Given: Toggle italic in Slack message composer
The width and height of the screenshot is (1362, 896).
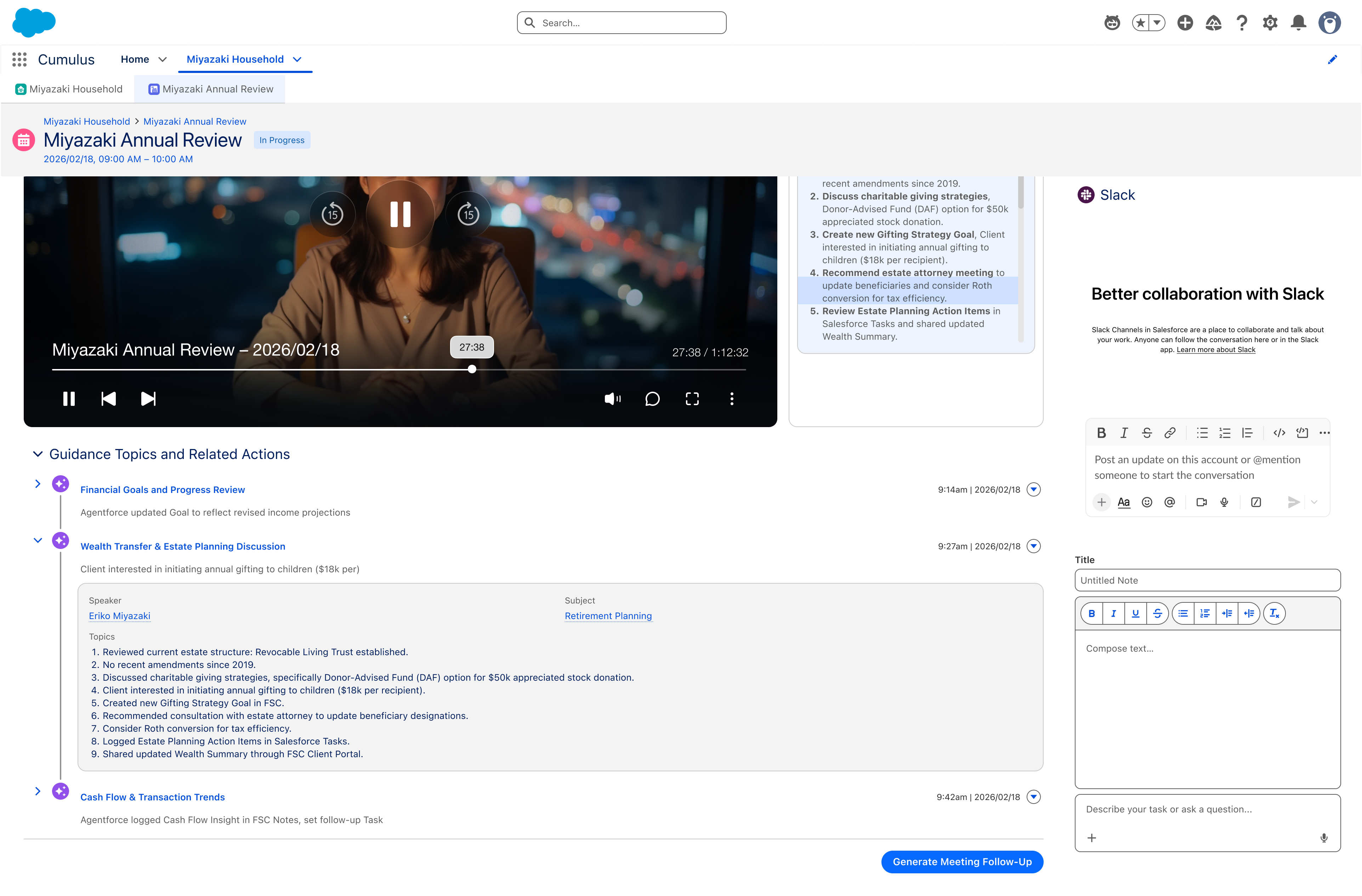Looking at the screenshot, I should point(1124,433).
